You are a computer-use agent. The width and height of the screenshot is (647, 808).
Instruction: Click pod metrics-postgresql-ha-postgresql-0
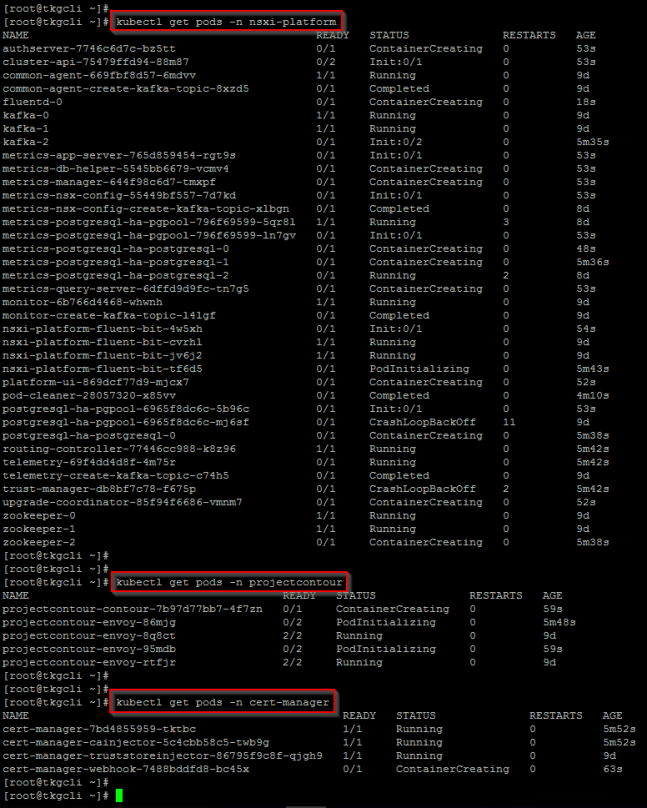tap(116, 249)
